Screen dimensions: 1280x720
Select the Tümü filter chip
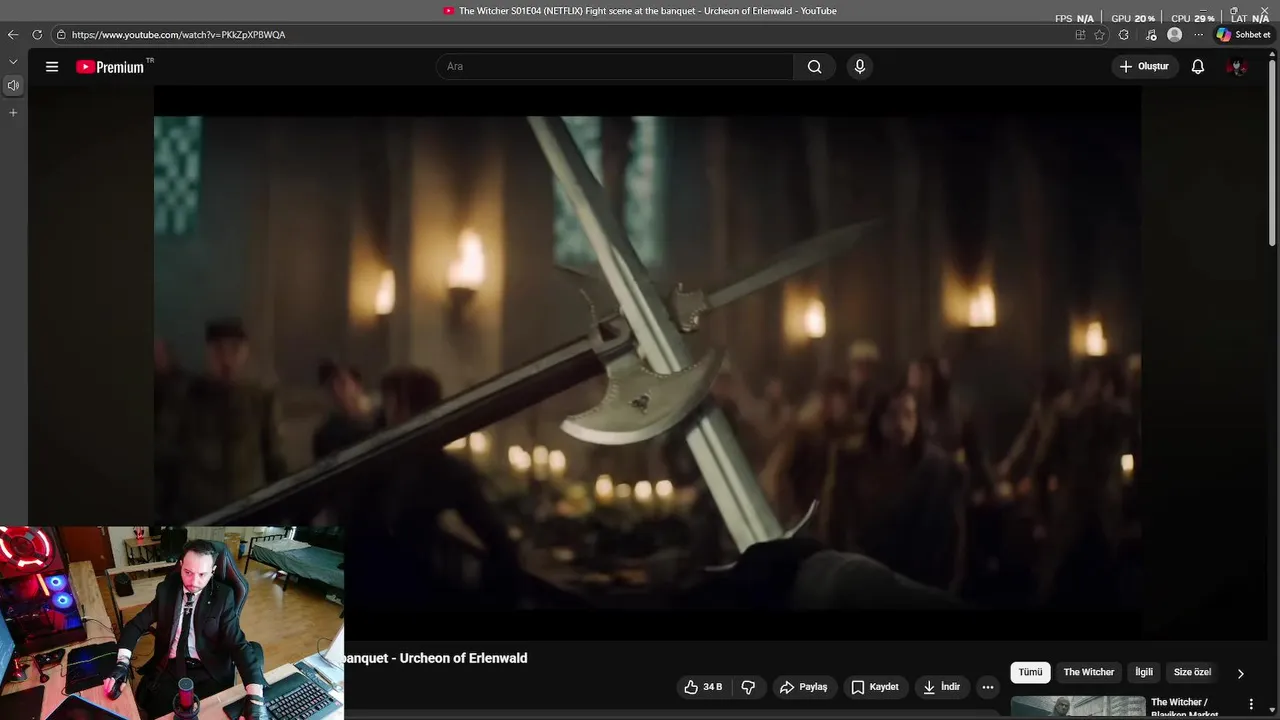[1030, 673]
